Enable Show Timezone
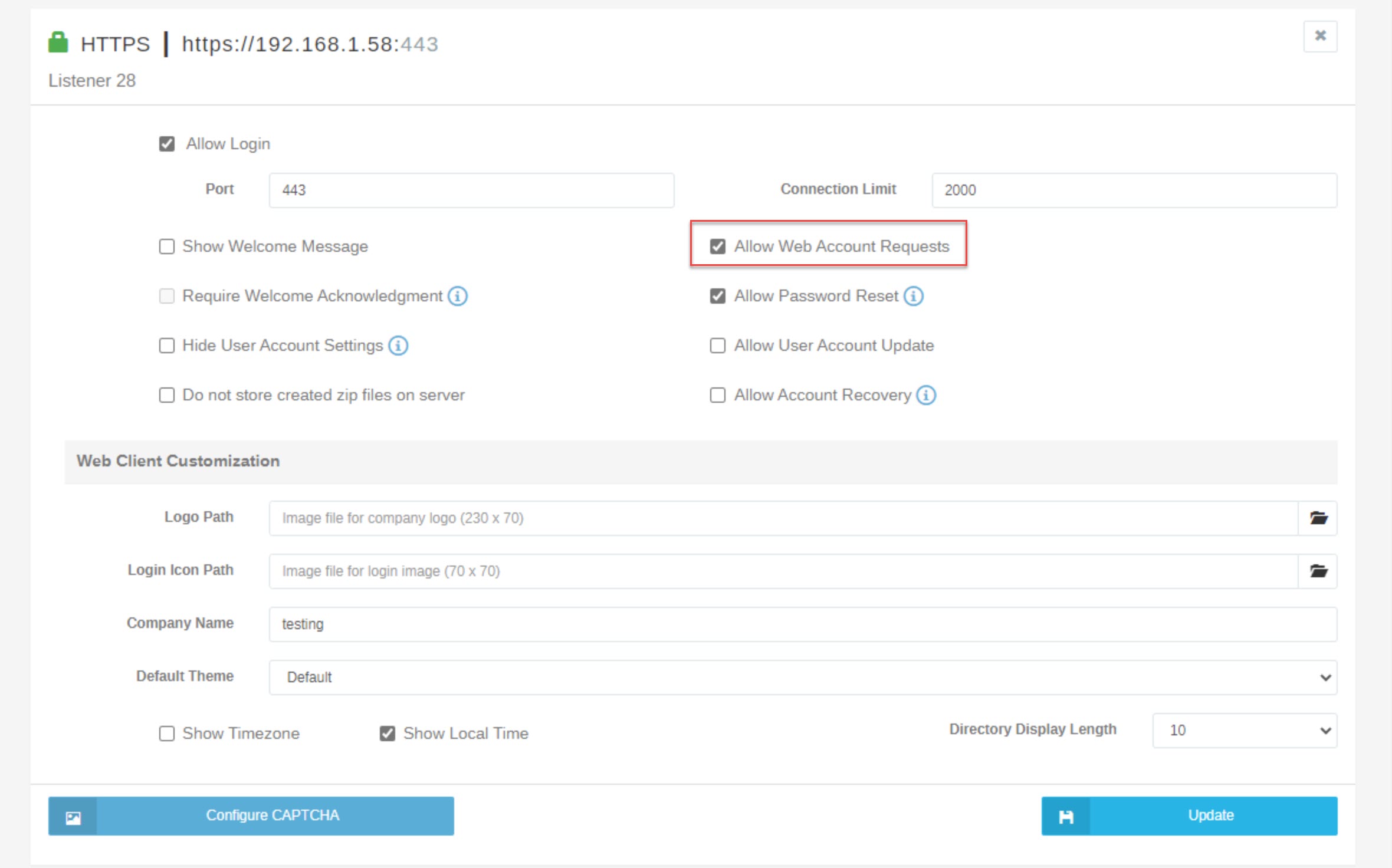The height and width of the screenshot is (868, 1392). click(x=166, y=733)
